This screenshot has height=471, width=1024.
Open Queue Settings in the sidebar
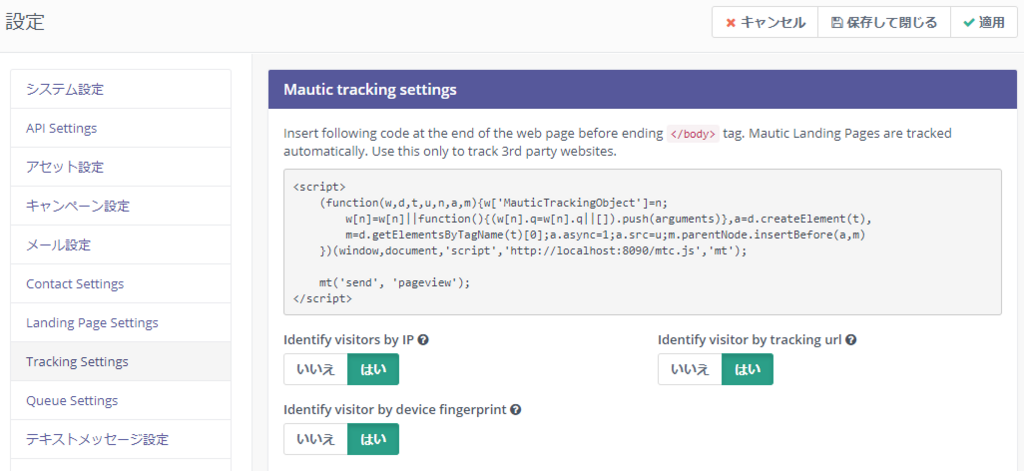click(x=121, y=400)
